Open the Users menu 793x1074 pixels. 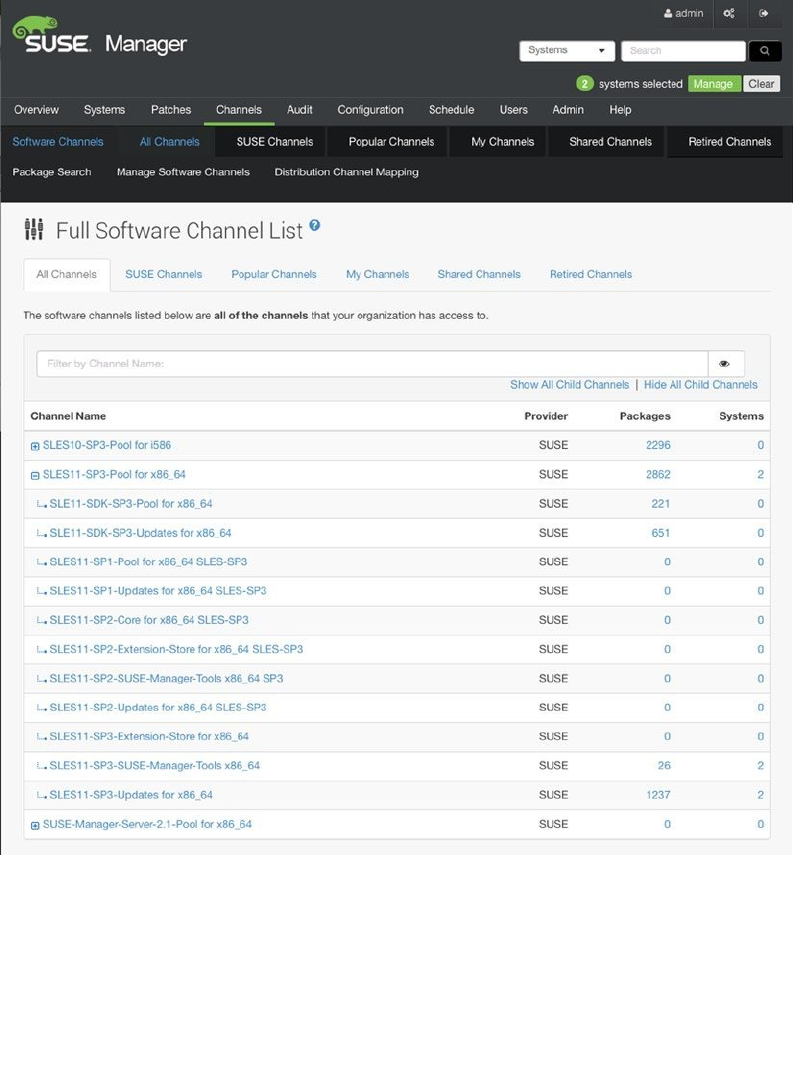point(514,110)
